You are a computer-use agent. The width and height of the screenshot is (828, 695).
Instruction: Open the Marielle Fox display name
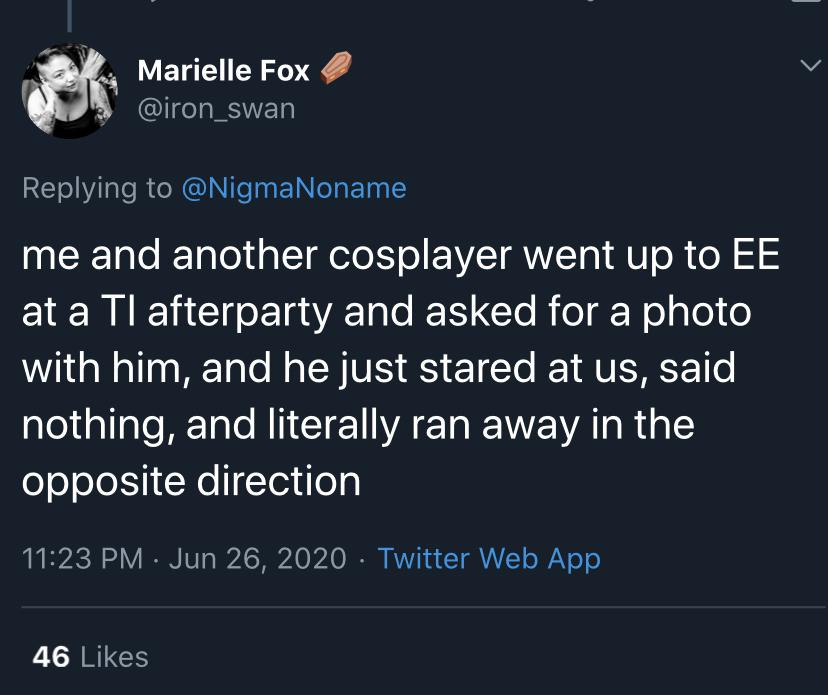[x=223, y=70]
